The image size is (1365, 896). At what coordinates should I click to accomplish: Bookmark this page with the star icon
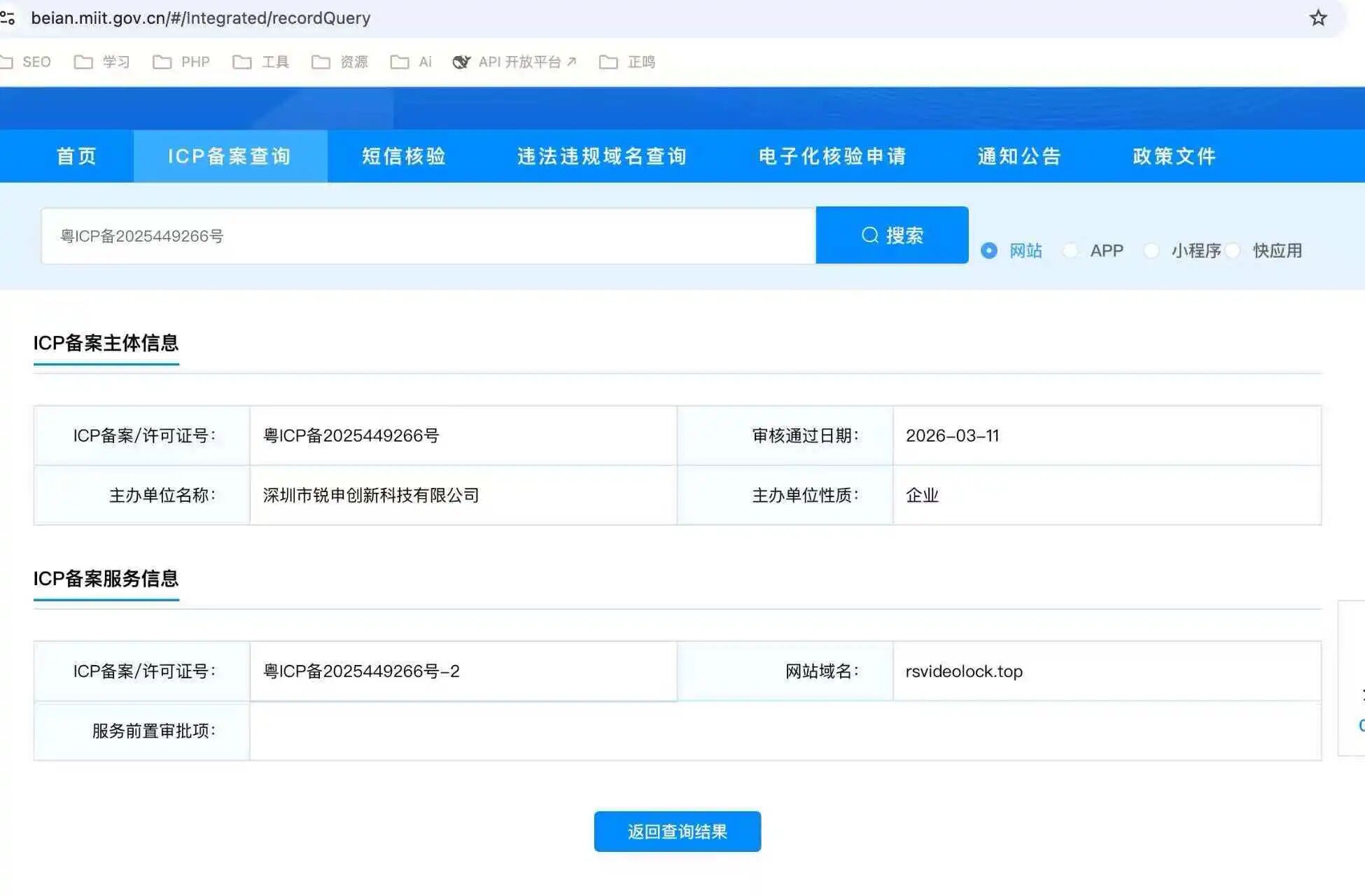coord(1317,17)
